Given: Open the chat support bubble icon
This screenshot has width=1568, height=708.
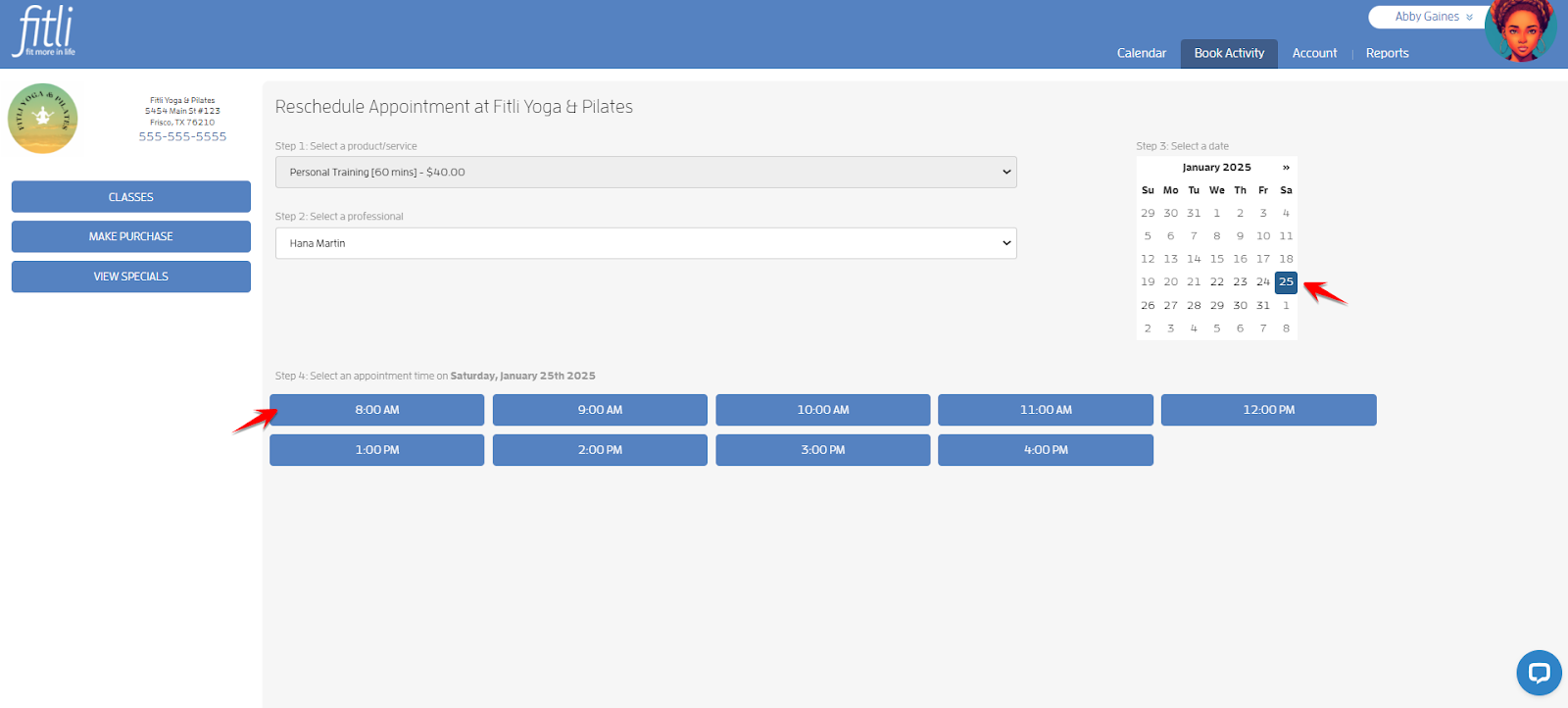Looking at the screenshot, I should 1539,673.
